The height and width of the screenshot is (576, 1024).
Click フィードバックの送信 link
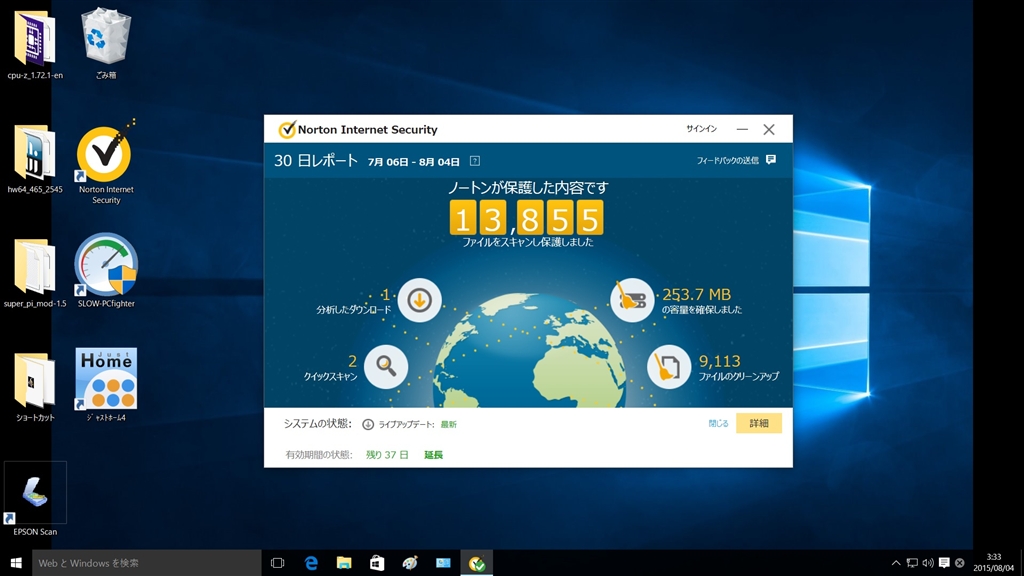pyautogui.click(x=728, y=161)
